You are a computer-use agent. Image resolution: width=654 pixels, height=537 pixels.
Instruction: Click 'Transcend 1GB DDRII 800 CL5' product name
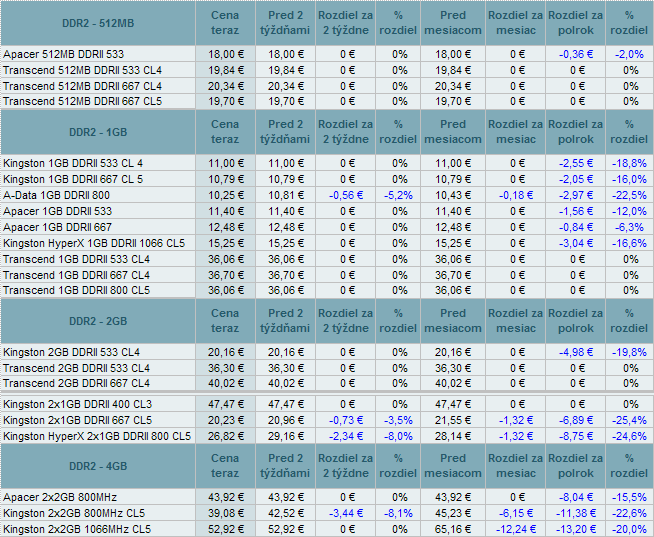pyautogui.click(x=76, y=290)
